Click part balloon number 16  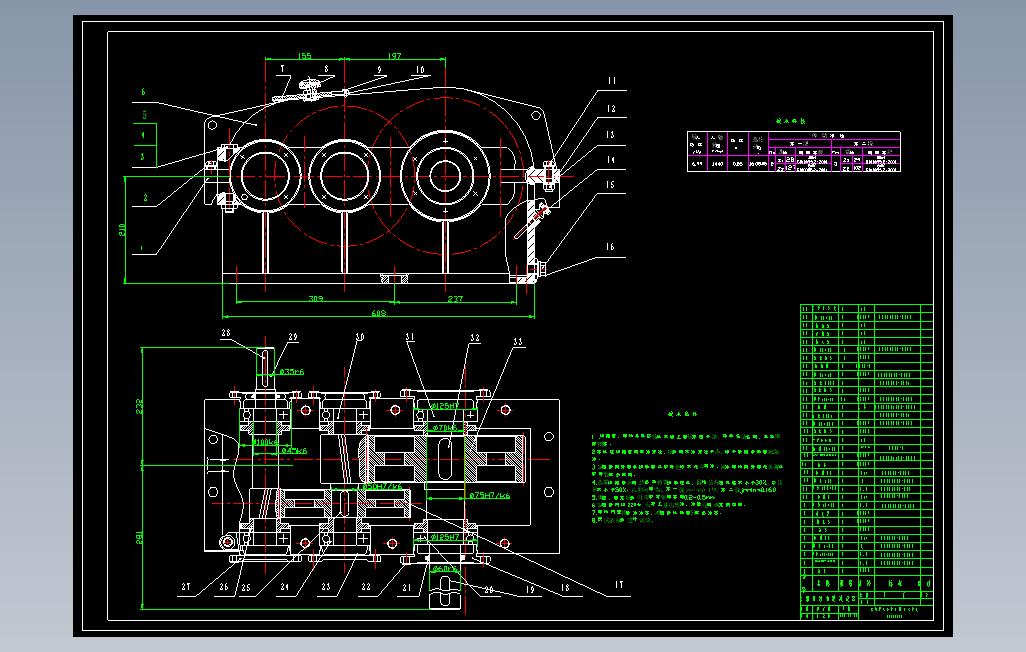point(610,247)
